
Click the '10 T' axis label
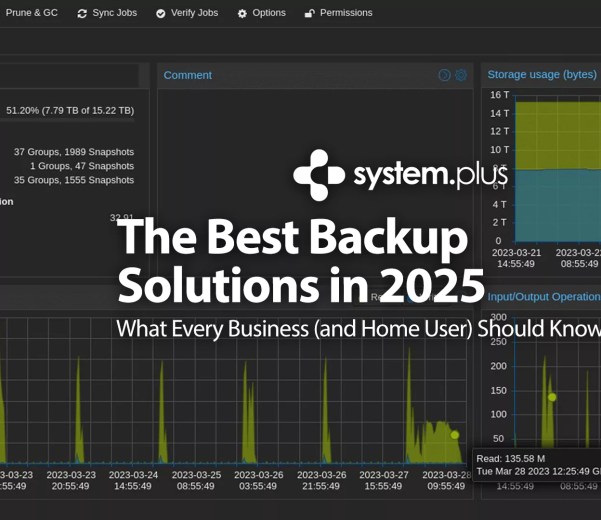pos(500,150)
